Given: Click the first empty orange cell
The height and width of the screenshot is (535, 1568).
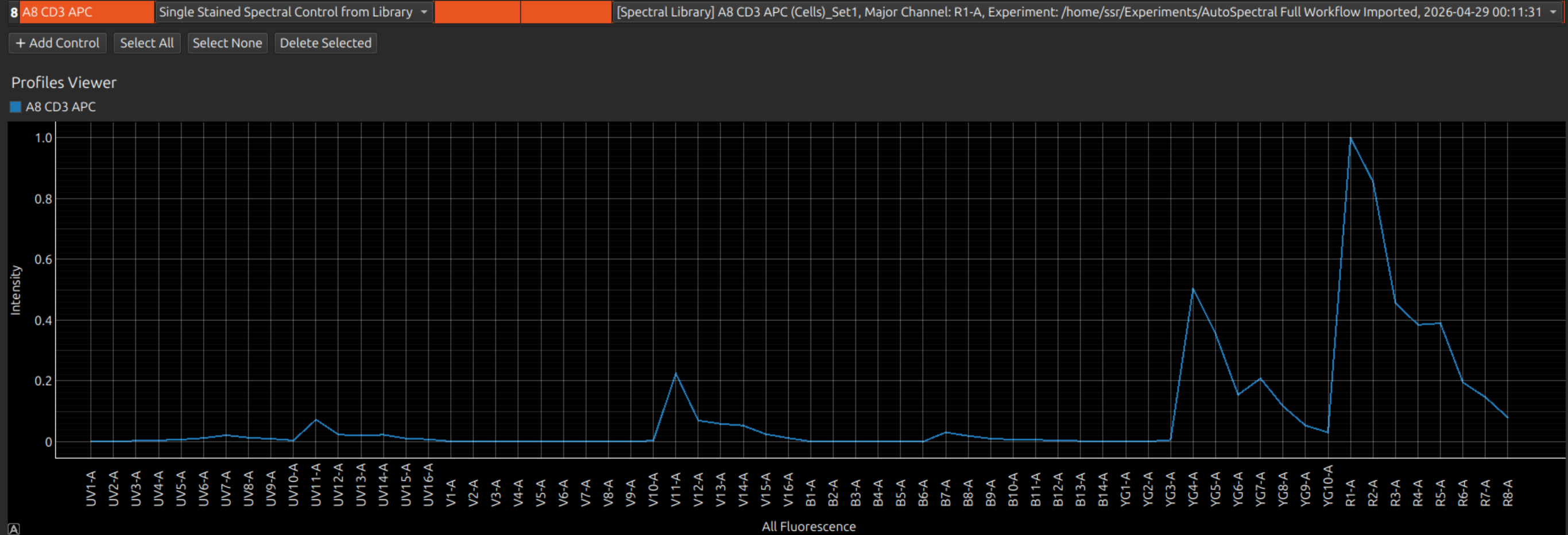Looking at the screenshot, I should click(x=477, y=11).
